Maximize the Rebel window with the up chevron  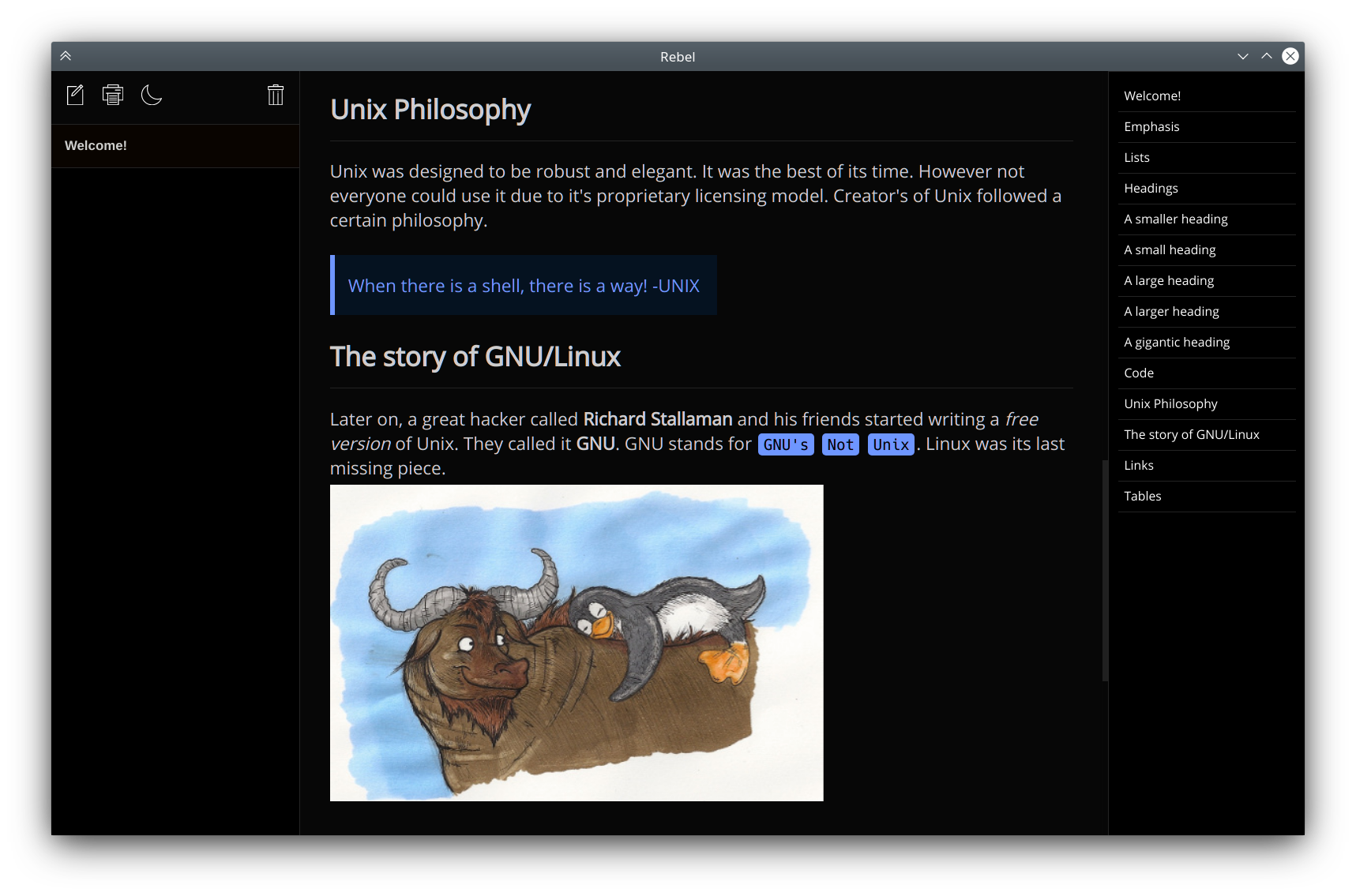coord(1267,56)
